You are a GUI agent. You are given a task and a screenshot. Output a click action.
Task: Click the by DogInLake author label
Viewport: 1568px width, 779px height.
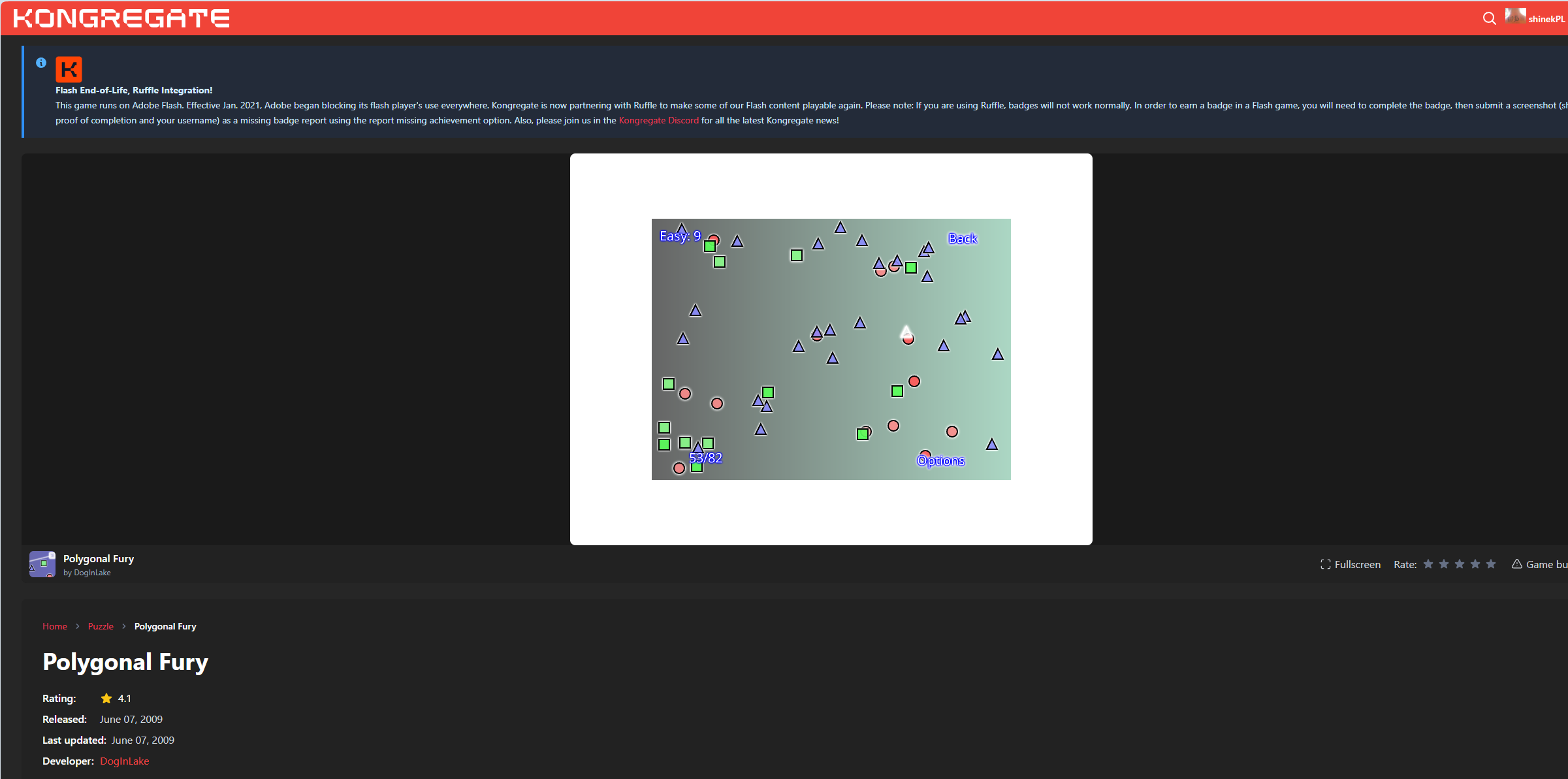(87, 573)
